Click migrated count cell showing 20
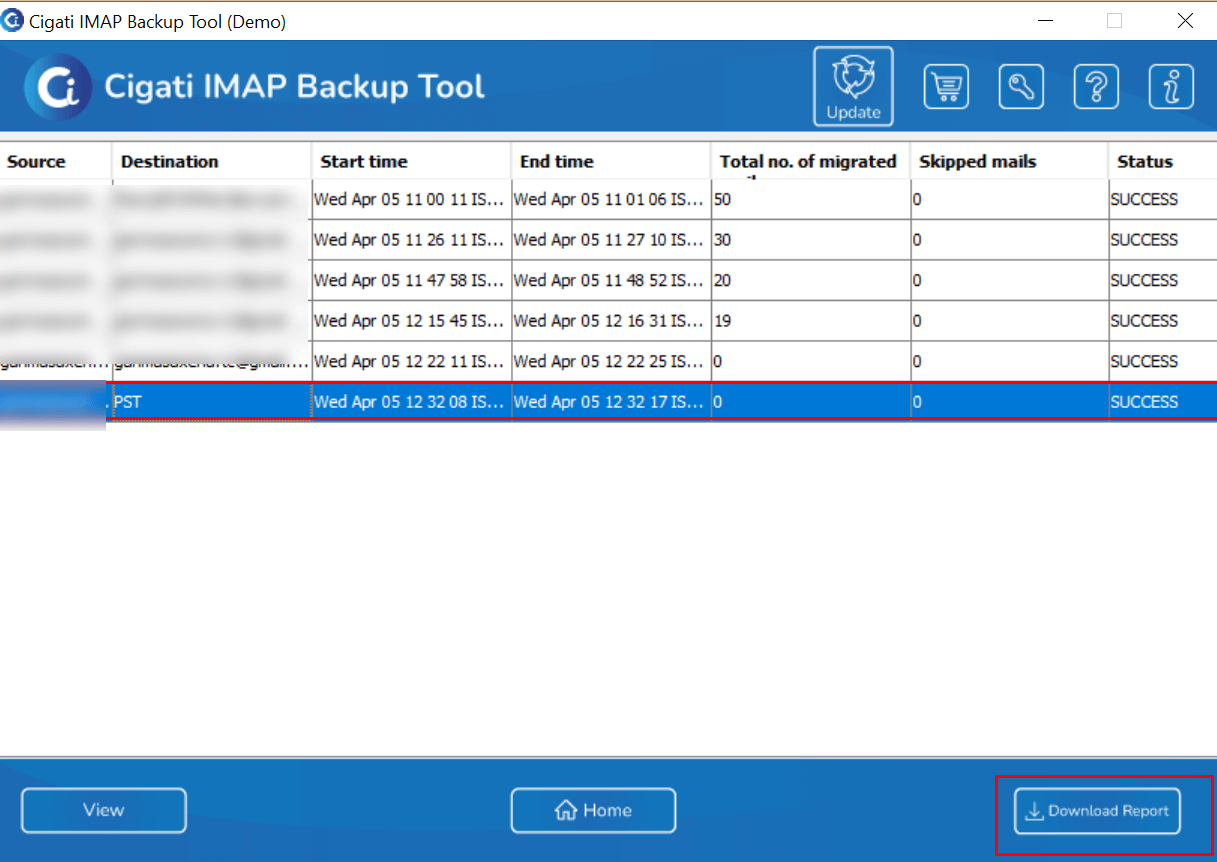 pos(811,280)
